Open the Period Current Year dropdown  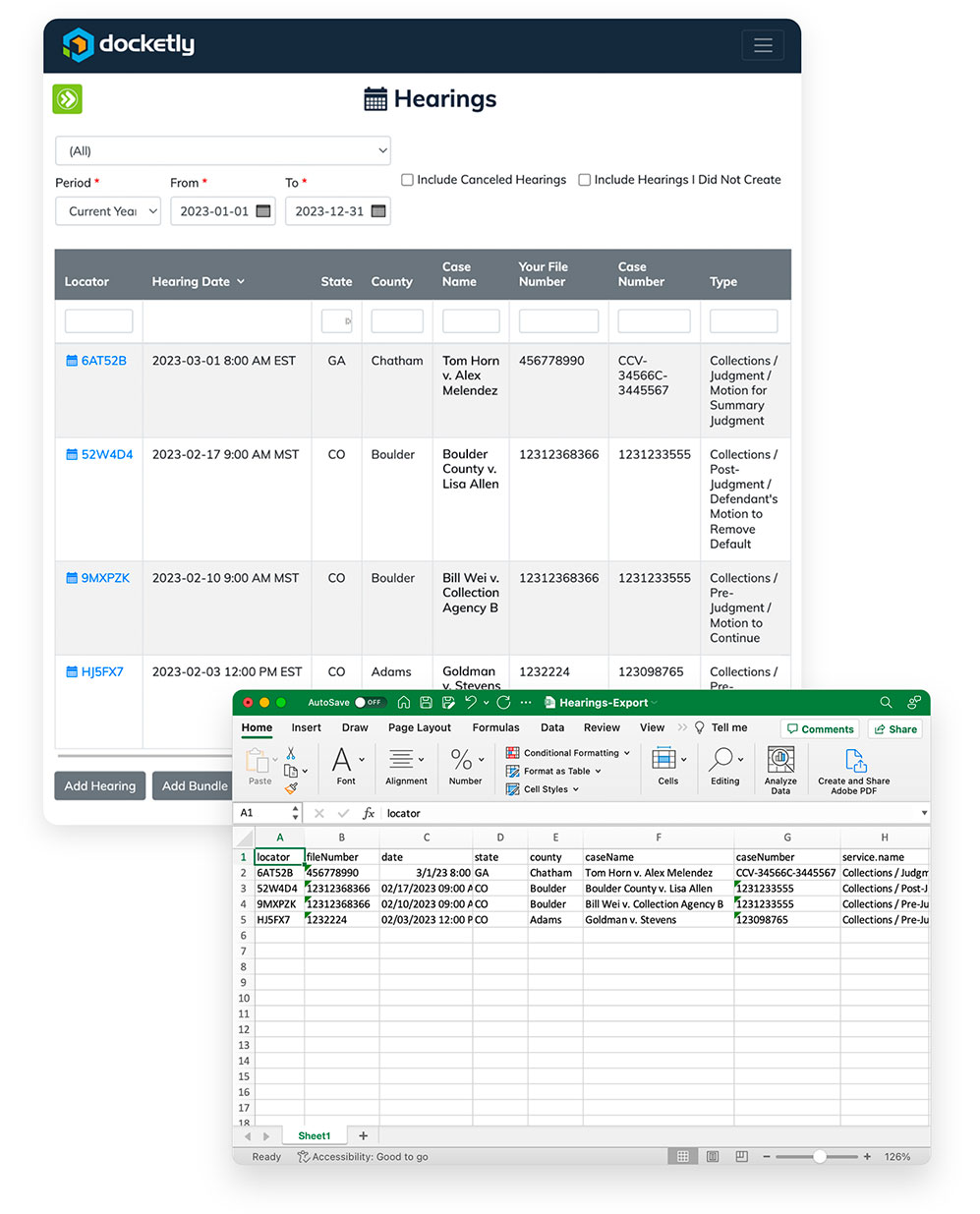pyautogui.click(x=108, y=211)
